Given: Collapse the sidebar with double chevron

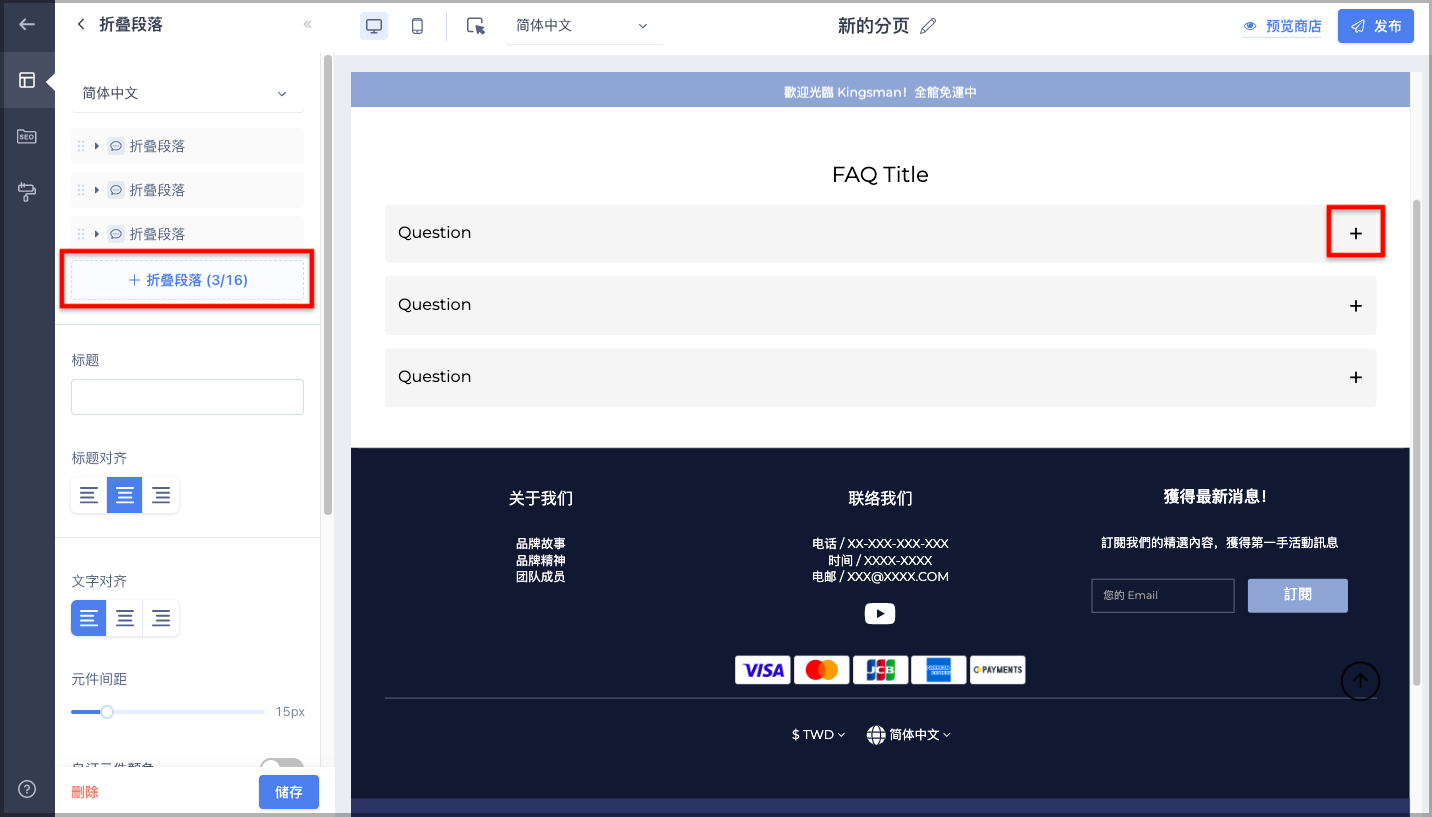Looking at the screenshot, I should point(307,25).
